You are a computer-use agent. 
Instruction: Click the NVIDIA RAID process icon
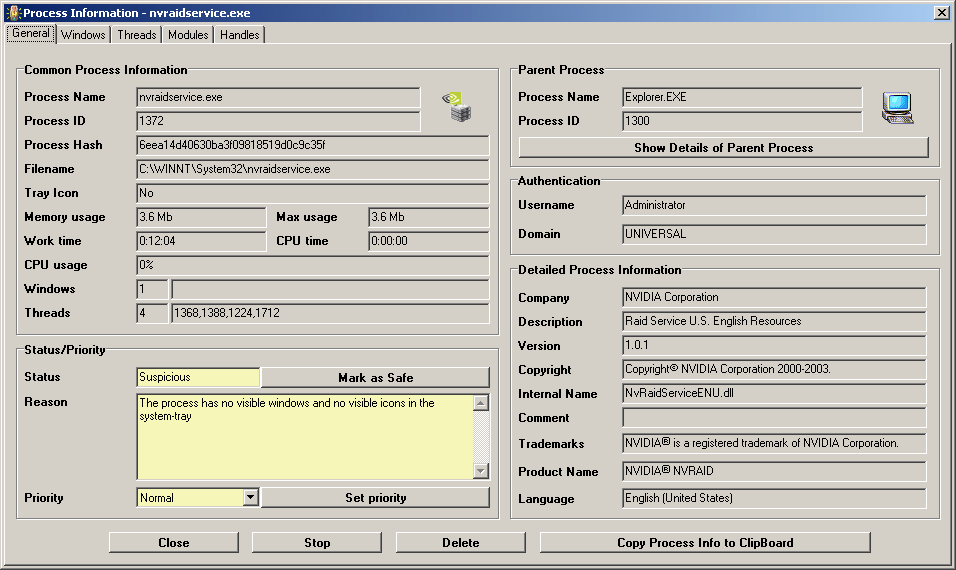[x=457, y=107]
